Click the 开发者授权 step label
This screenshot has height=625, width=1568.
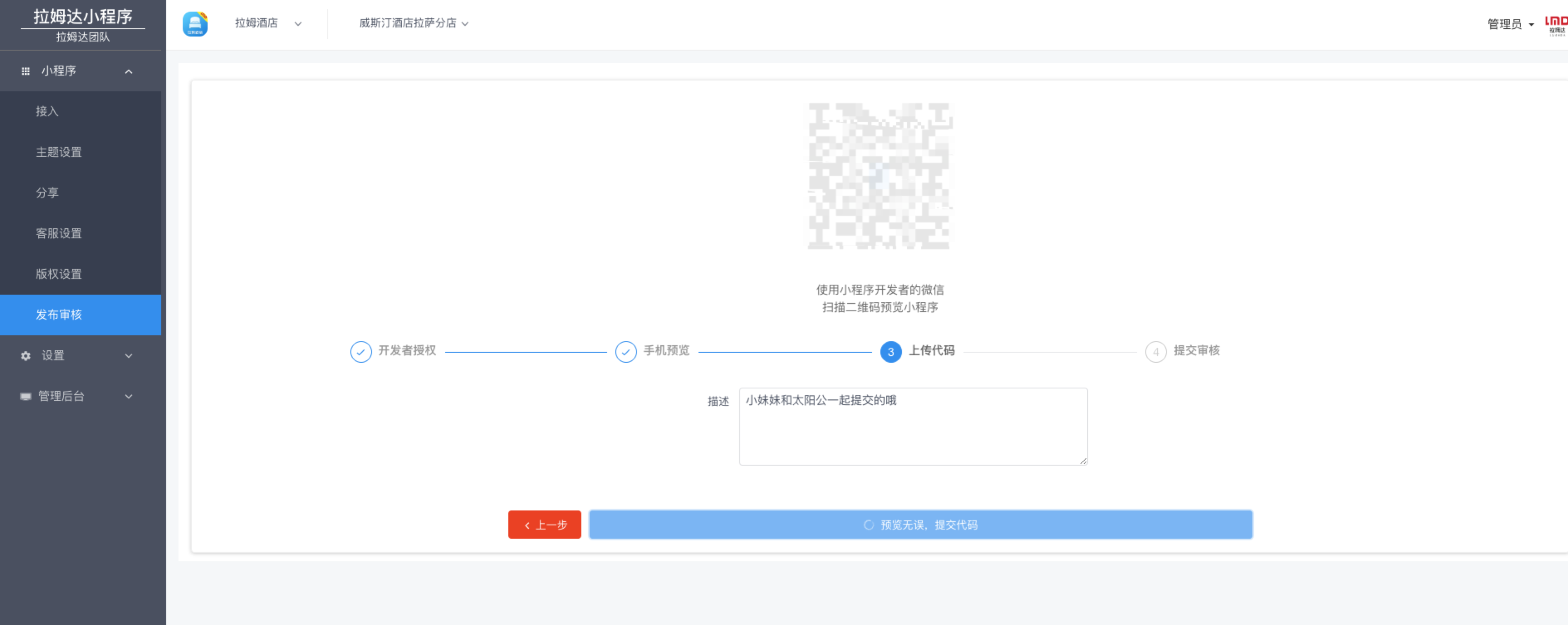(407, 351)
